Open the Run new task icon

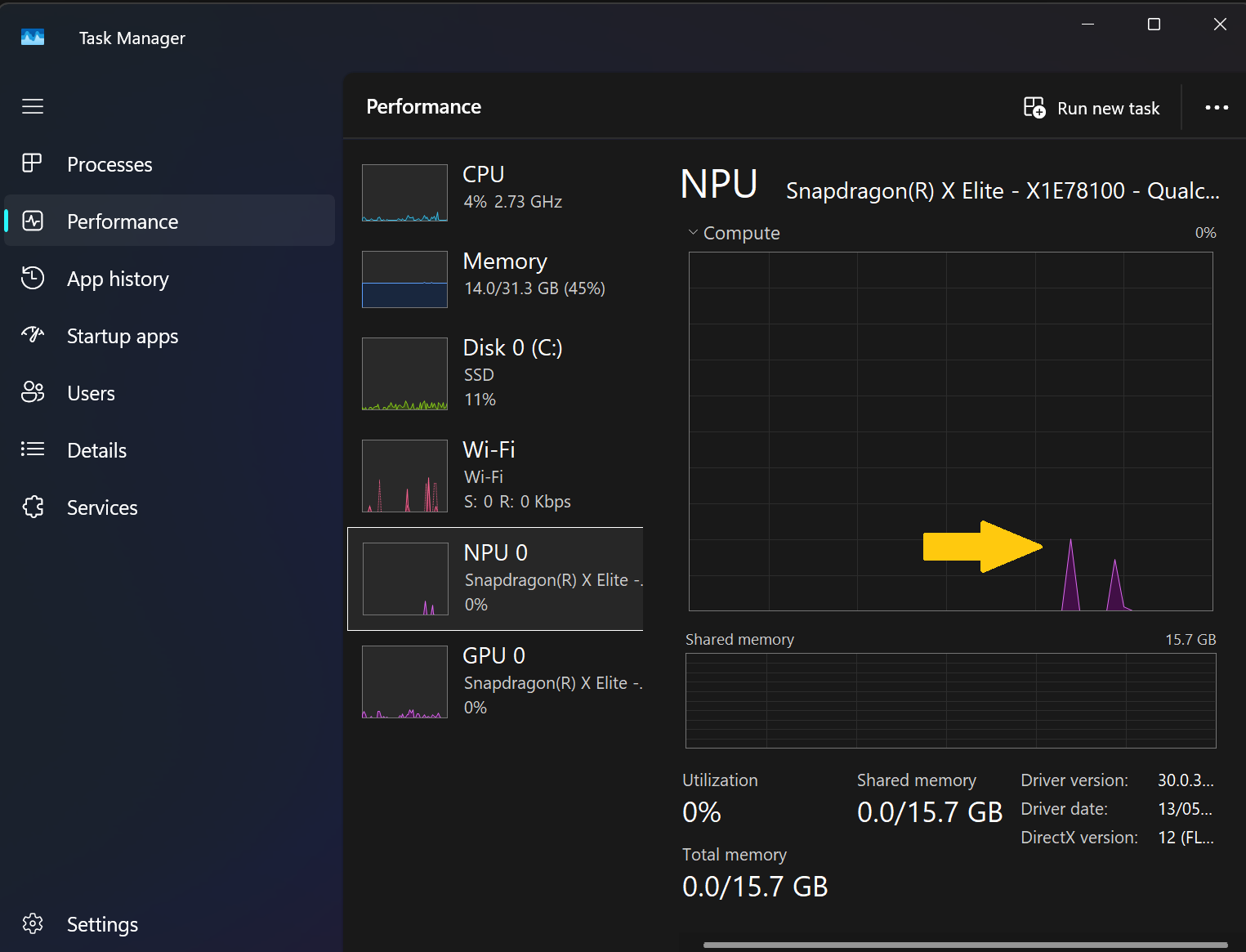pos(1033,107)
